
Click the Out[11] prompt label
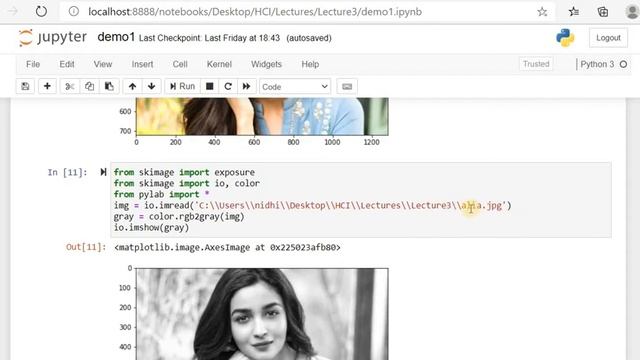click(86, 247)
